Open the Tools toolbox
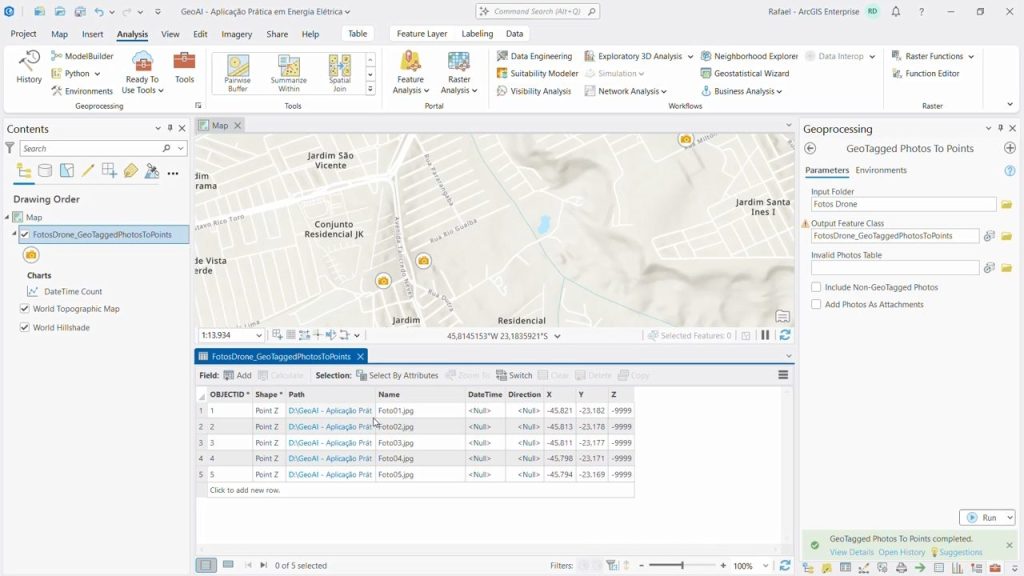This screenshot has width=1024, height=576. tap(184, 67)
